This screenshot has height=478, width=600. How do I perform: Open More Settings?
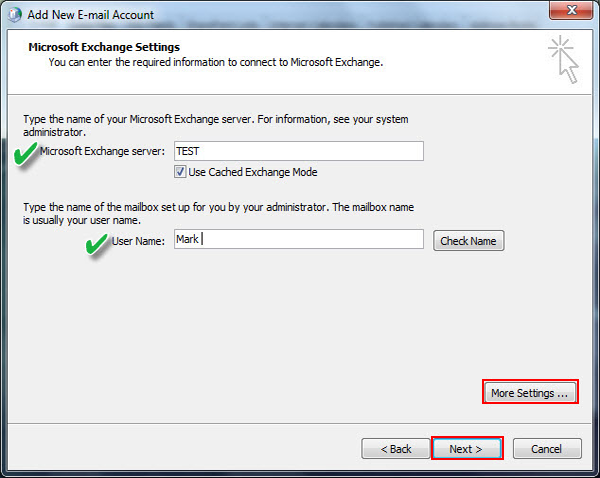(529, 393)
